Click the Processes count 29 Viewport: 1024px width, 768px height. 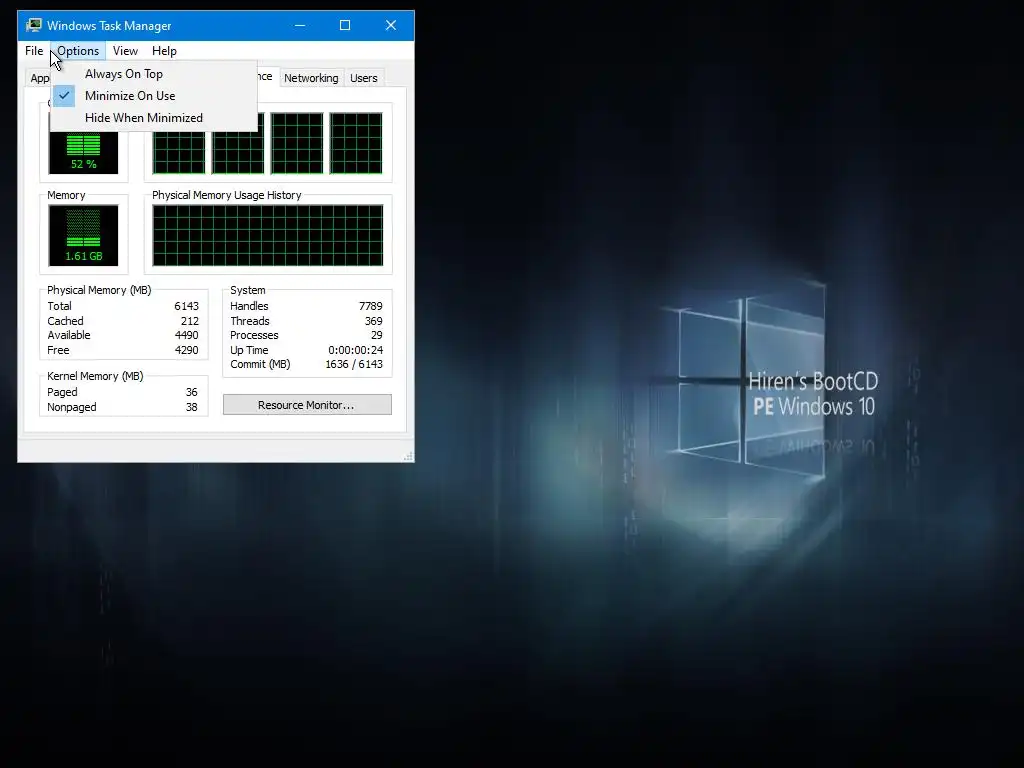(377, 336)
